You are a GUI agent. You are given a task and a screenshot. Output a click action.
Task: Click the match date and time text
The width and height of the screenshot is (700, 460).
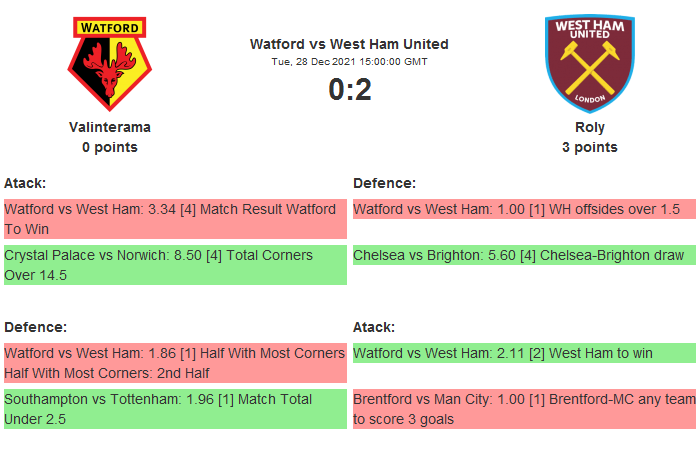coord(349,62)
